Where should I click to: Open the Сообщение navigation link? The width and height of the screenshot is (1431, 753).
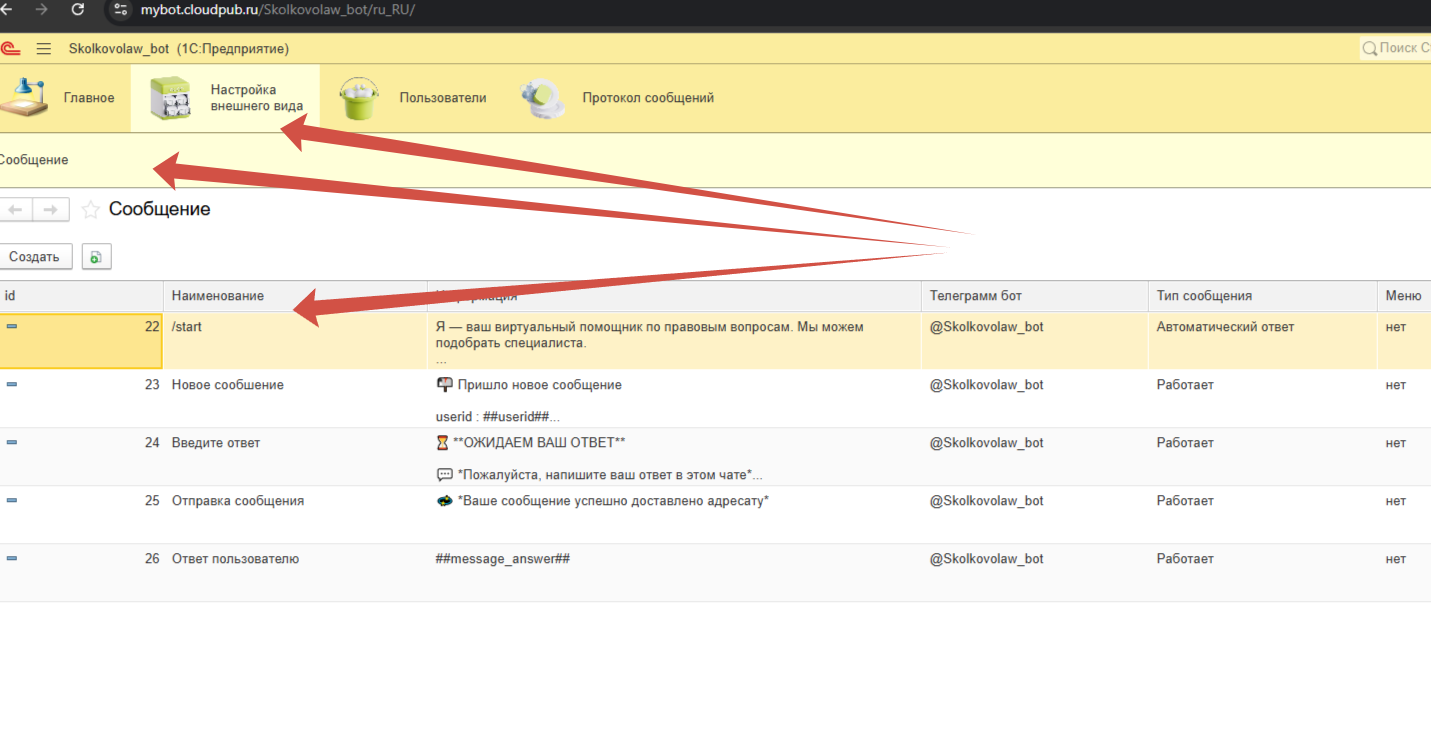[x=33, y=160]
